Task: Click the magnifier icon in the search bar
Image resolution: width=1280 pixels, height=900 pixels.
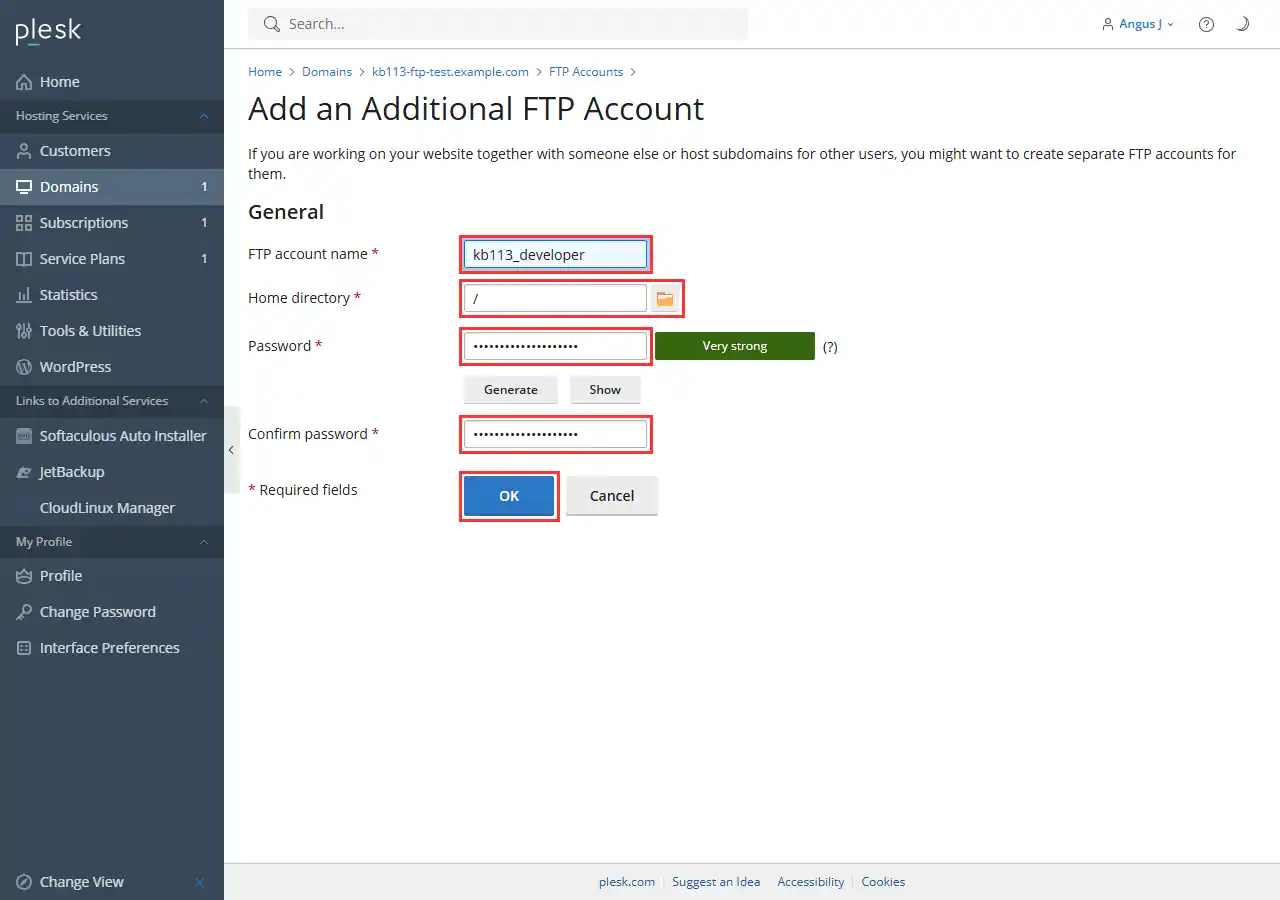Action: tap(271, 24)
